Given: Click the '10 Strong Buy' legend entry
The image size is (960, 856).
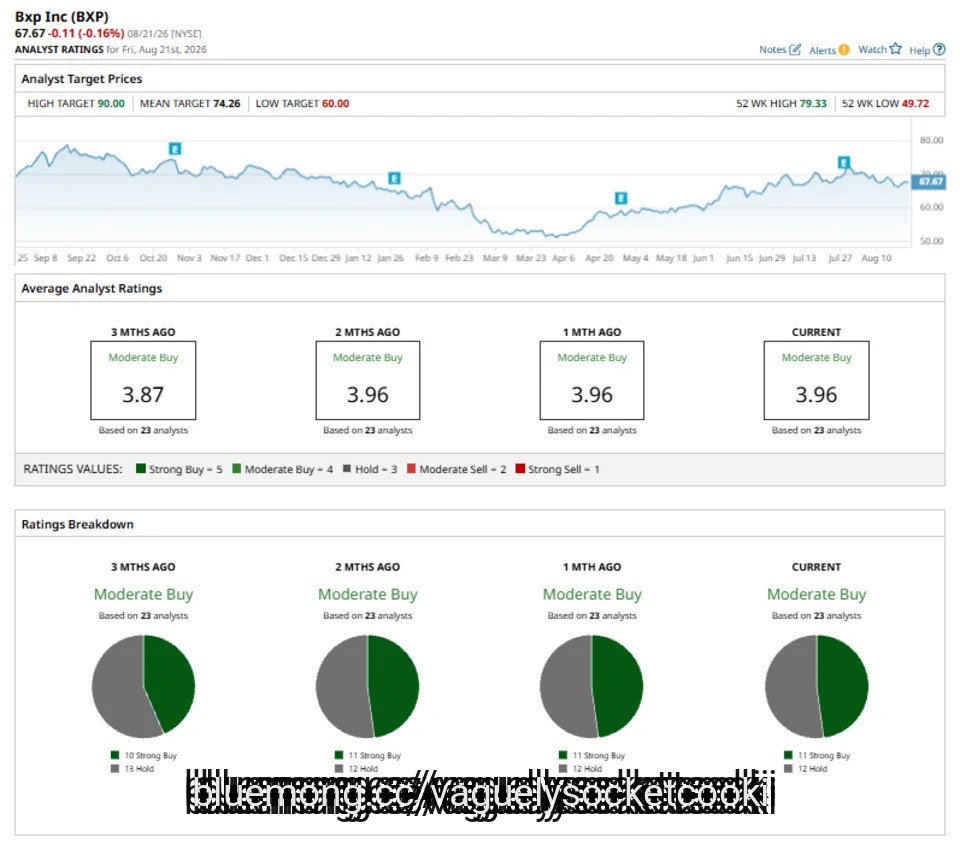Looking at the screenshot, I should point(144,756).
